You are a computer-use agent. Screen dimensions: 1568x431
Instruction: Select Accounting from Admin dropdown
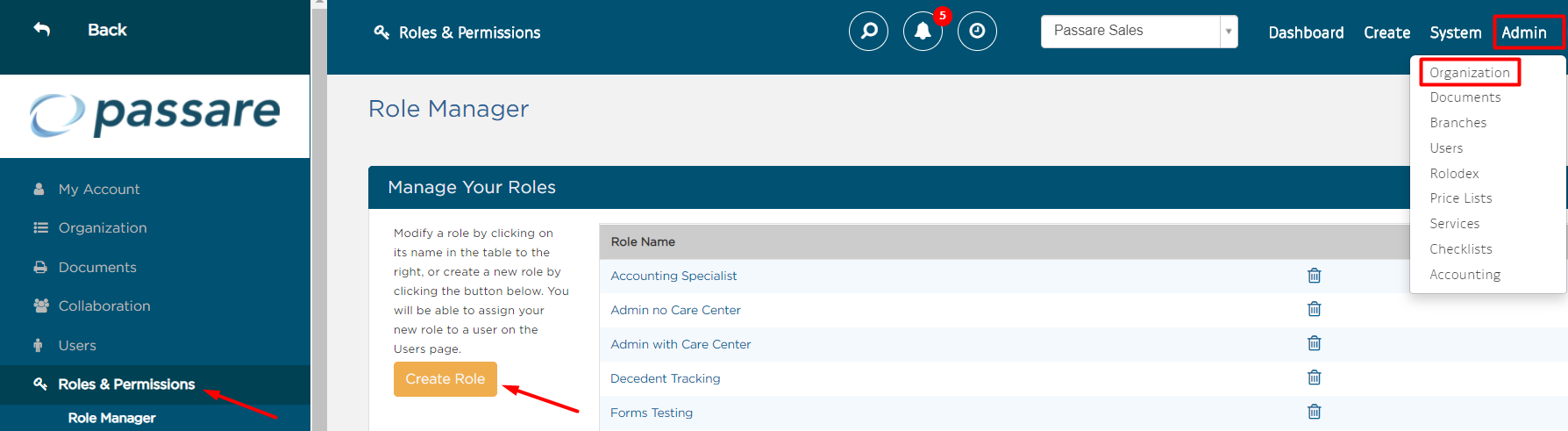pyautogui.click(x=1465, y=275)
